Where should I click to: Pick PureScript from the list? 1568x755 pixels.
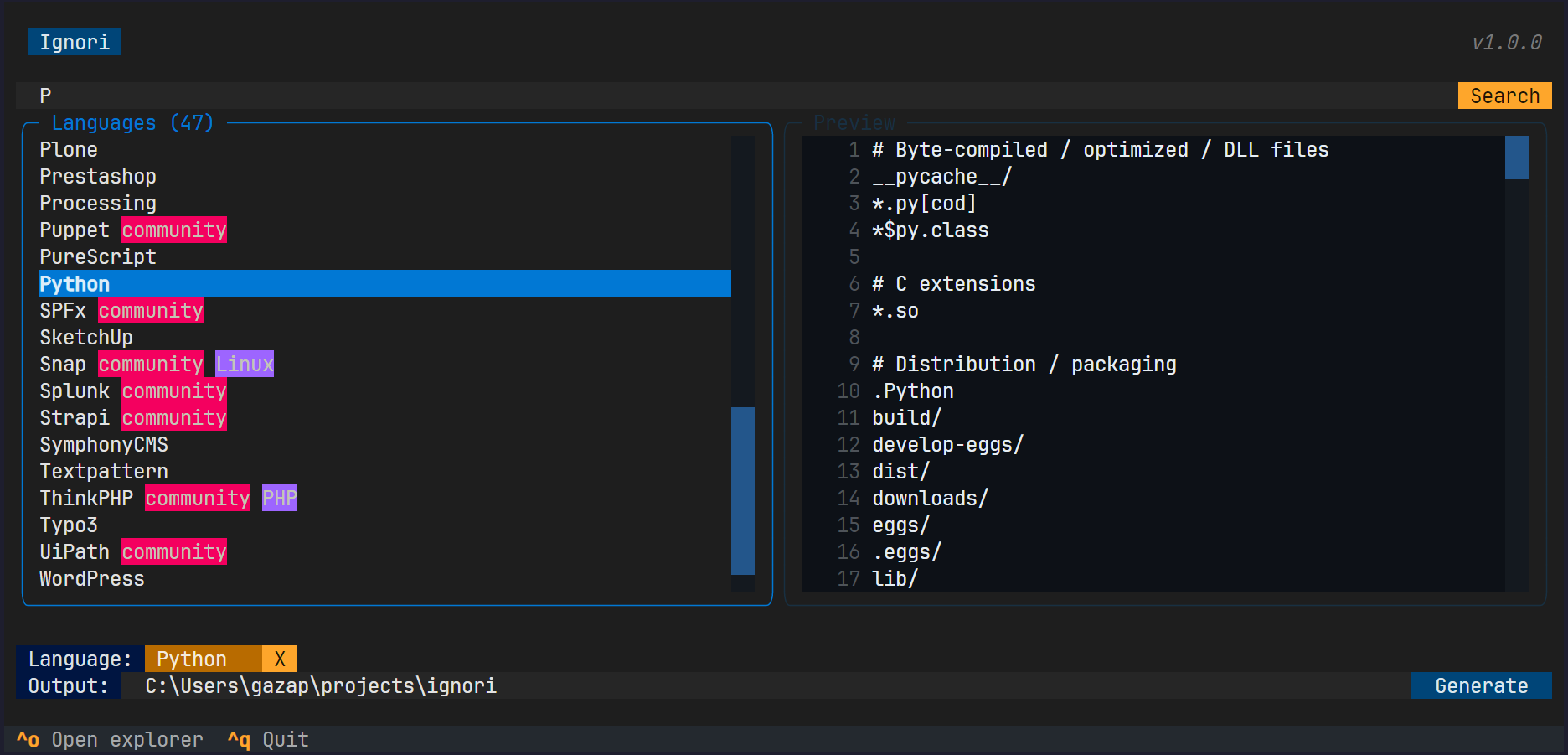(x=385, y=256)
